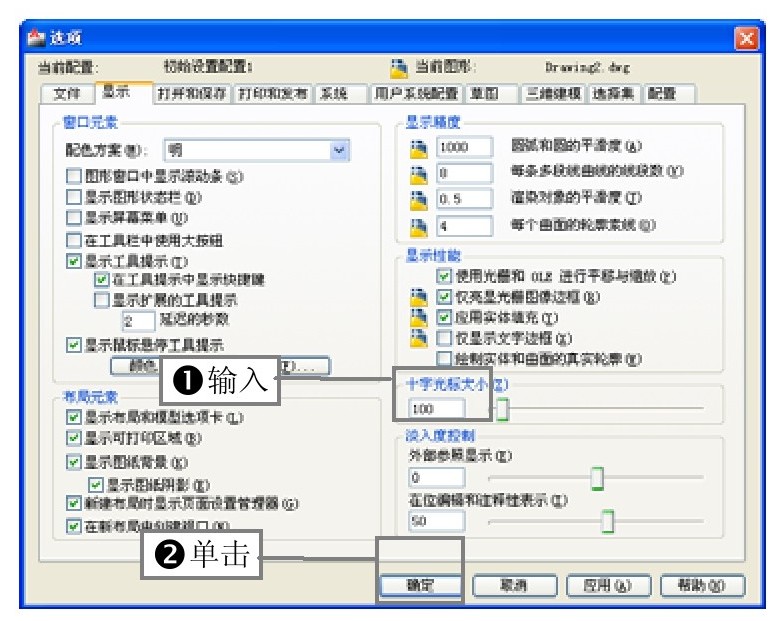Toggle 显示图纸背景 checkbox

point(74,463)
